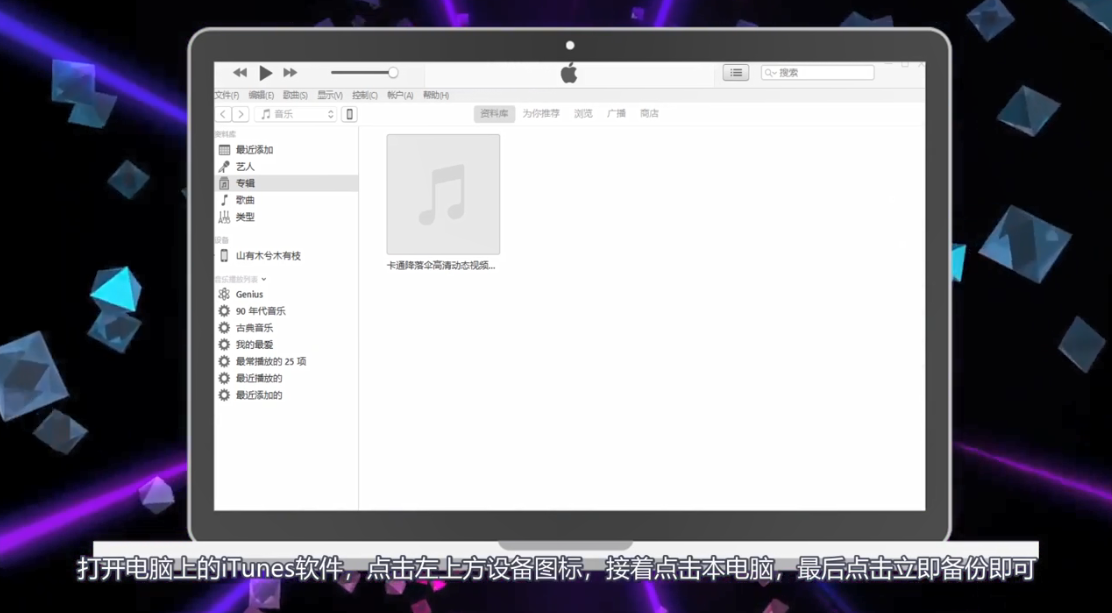The height and width of the screenshot is (613, 1112).
Task: Go forward with the right arrow button
Action: 240,114
